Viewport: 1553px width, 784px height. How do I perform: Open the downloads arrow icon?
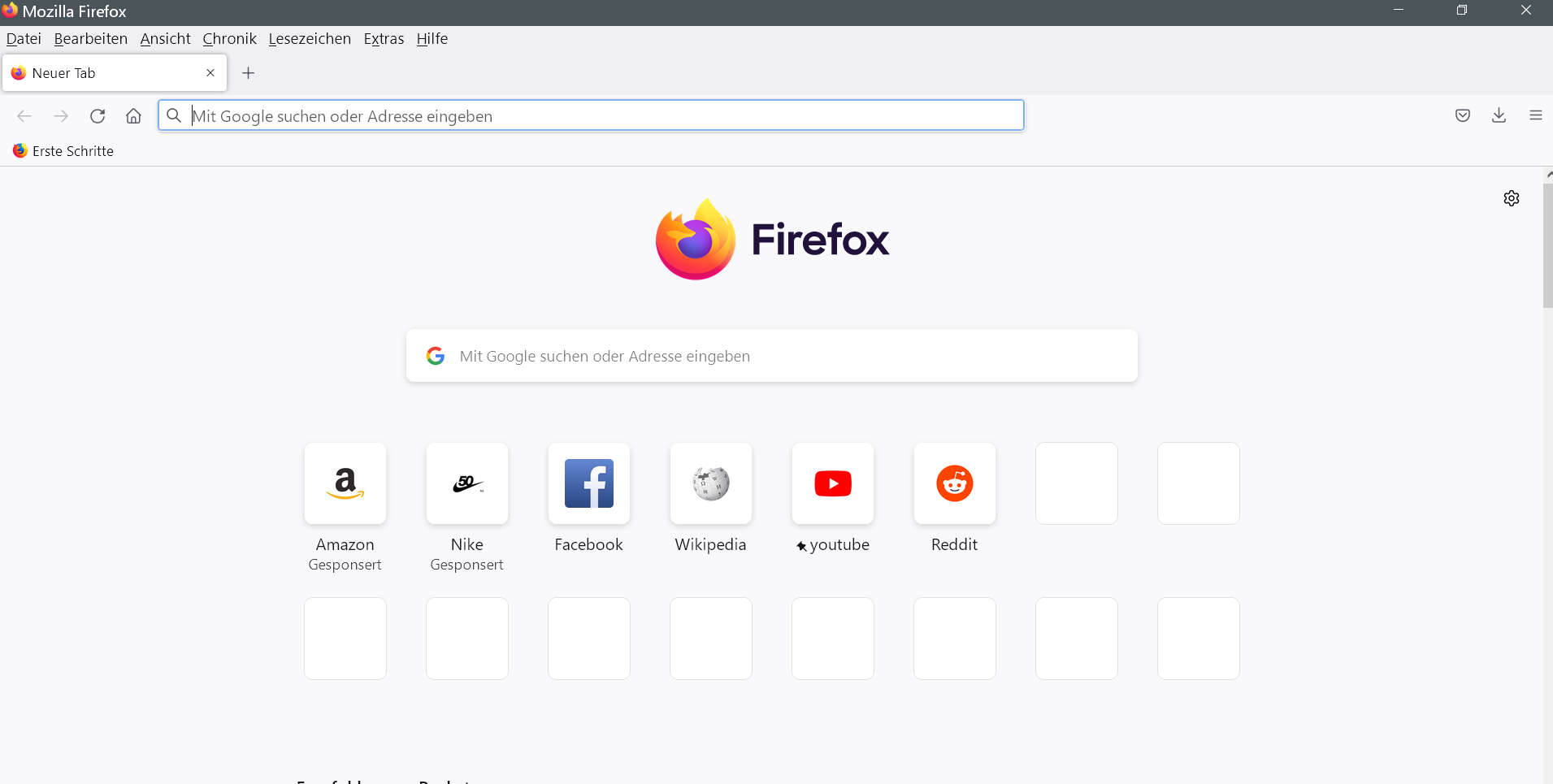pyautogui.click(x=1499, y=115)
